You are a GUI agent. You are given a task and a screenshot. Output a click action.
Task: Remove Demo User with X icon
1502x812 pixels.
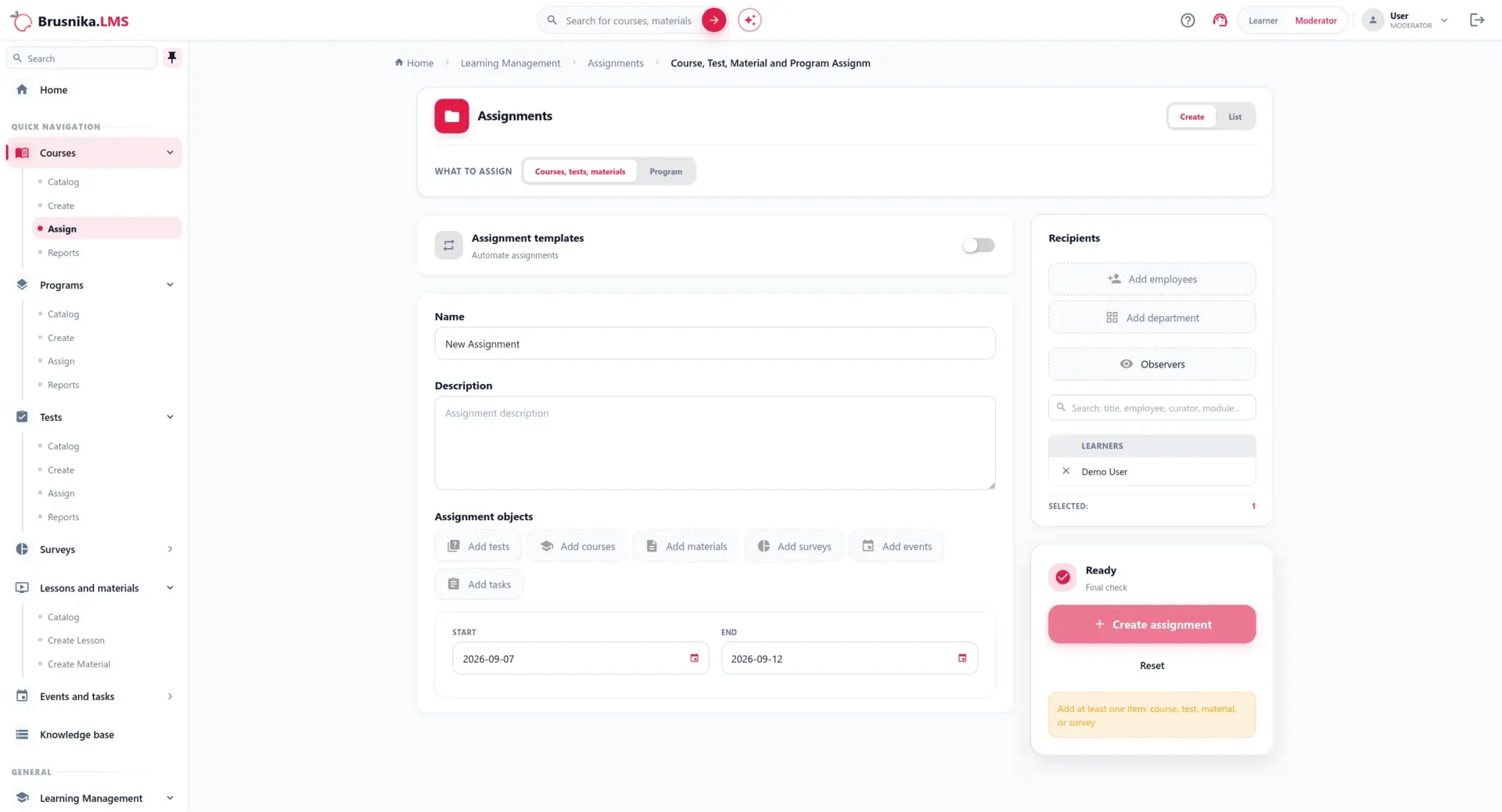(1065, 471)
